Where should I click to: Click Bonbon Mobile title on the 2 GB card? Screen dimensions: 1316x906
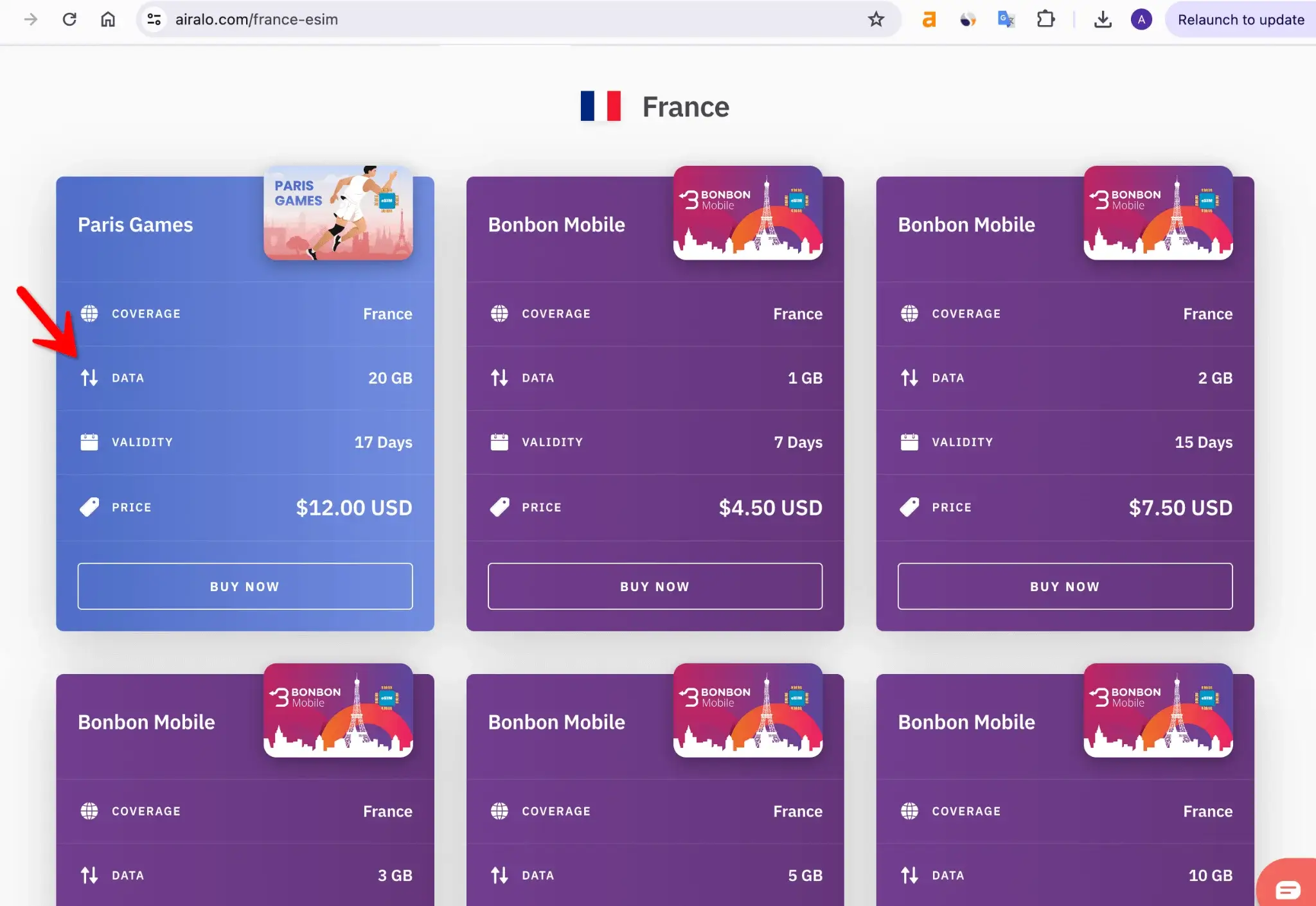[966, 224]
